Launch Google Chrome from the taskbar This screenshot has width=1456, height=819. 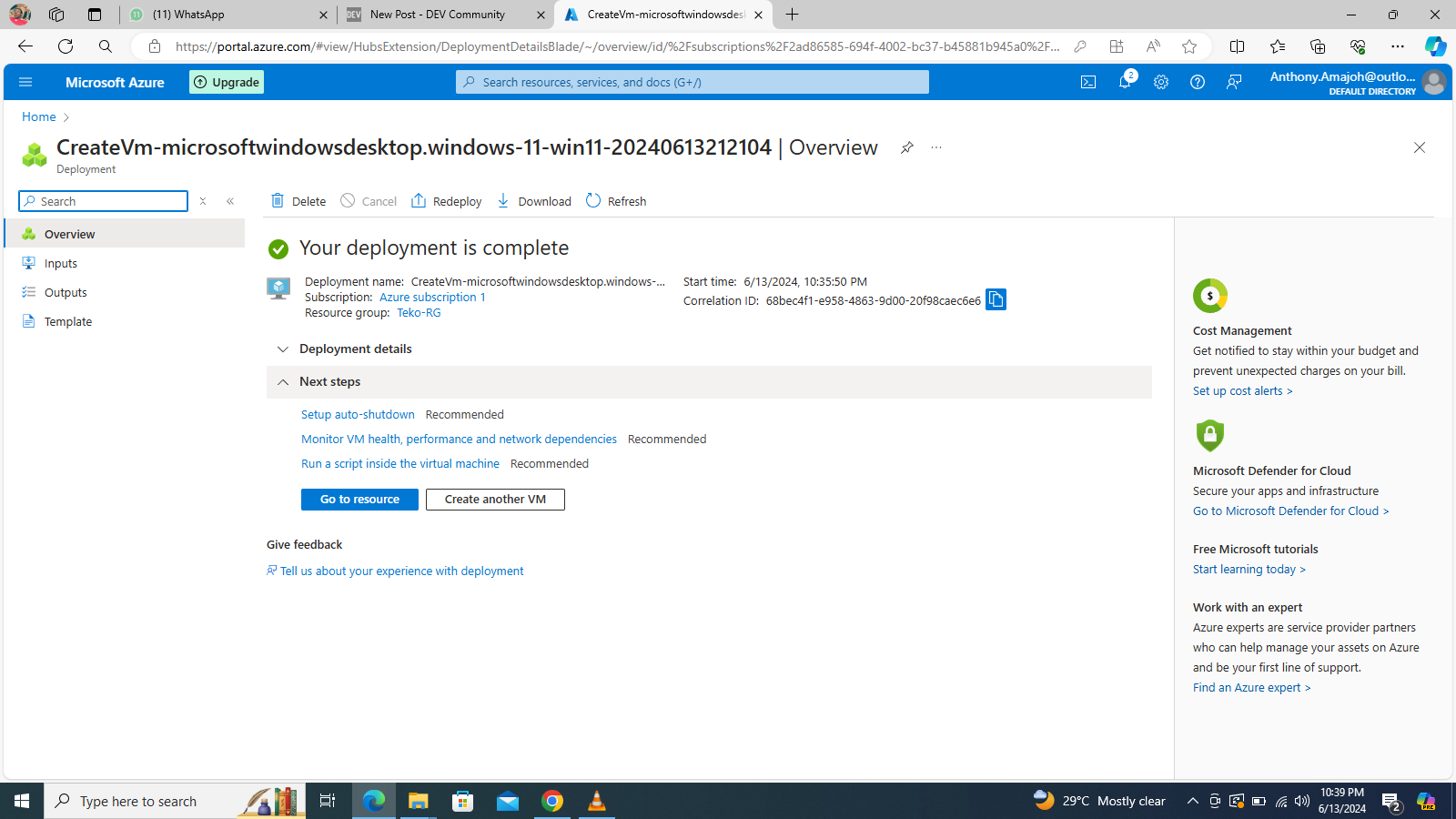(552, 801)
